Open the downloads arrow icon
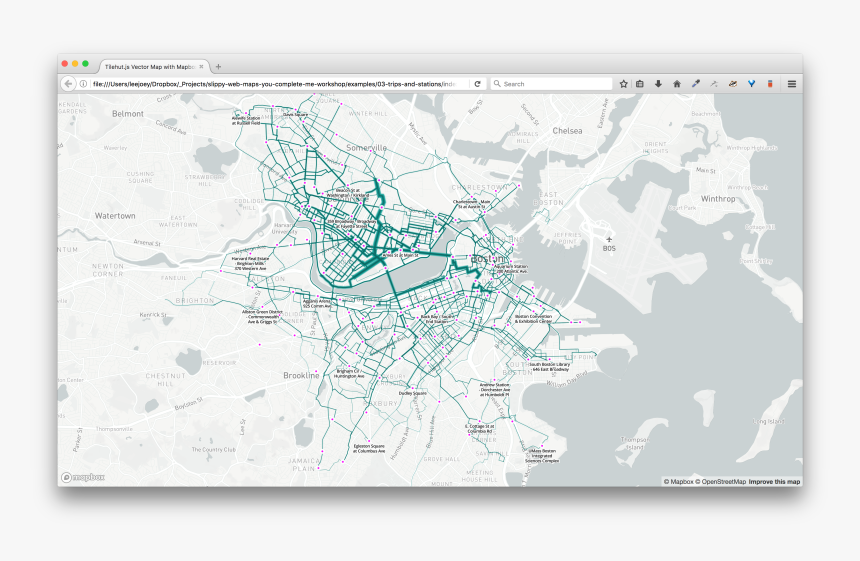The width and height of the screenshot is (860, 561). 658,84
